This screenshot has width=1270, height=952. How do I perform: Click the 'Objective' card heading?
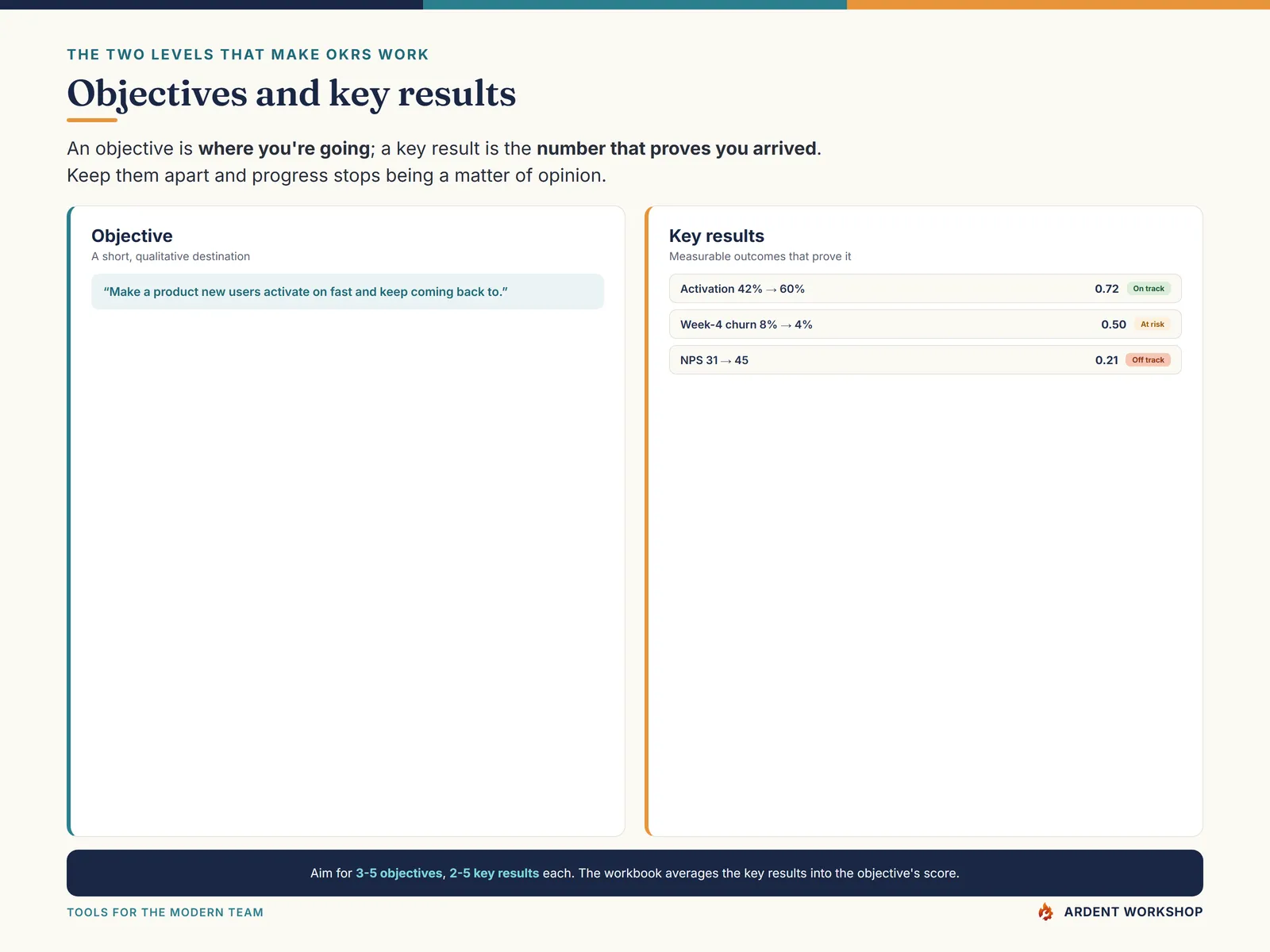[x=132, y=236]
